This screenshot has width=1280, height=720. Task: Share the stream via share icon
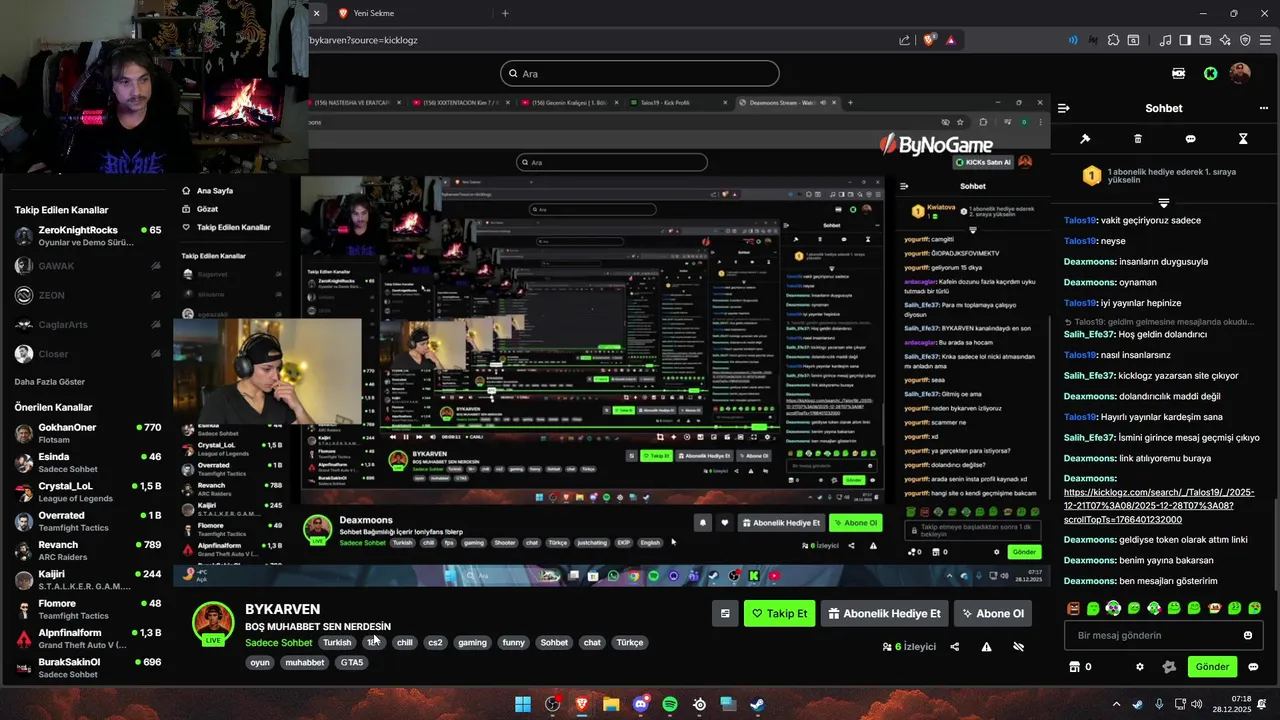pos(955,647)
